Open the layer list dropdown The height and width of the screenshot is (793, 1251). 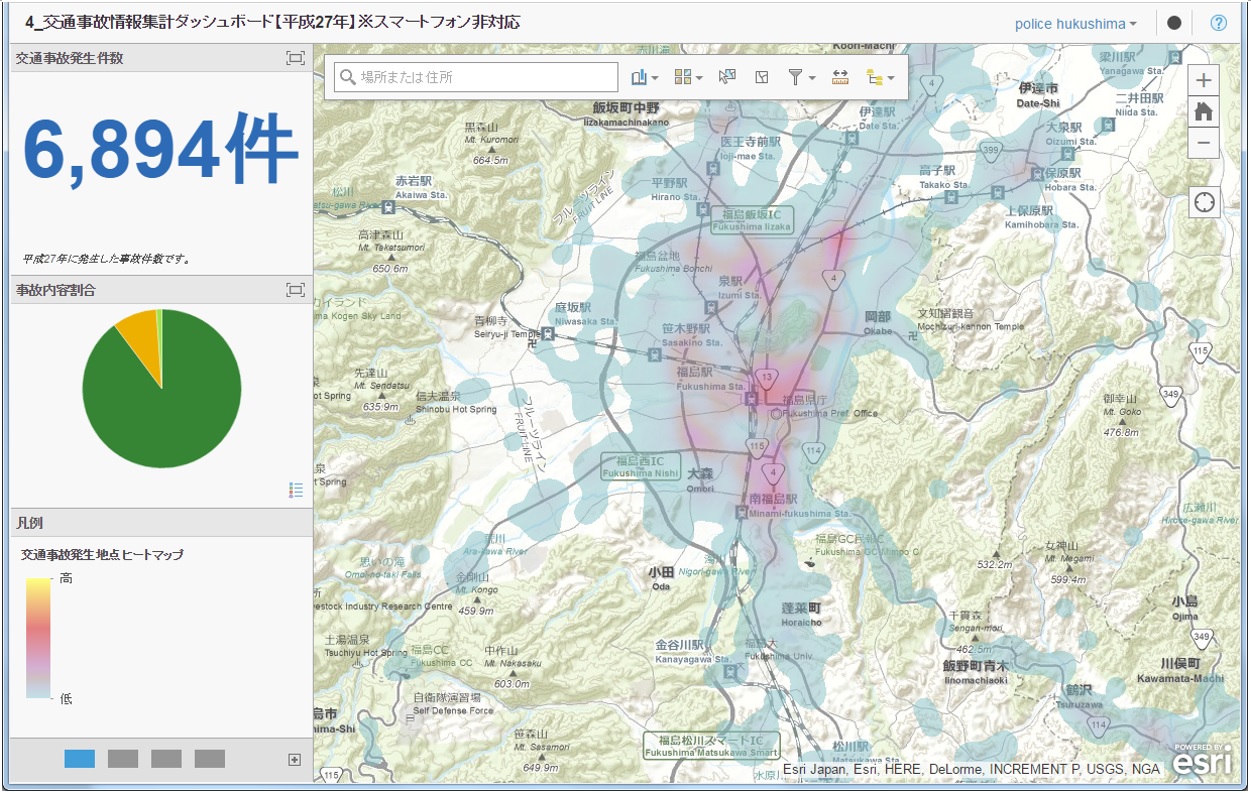pyautogui.click(x=880, y=77)
